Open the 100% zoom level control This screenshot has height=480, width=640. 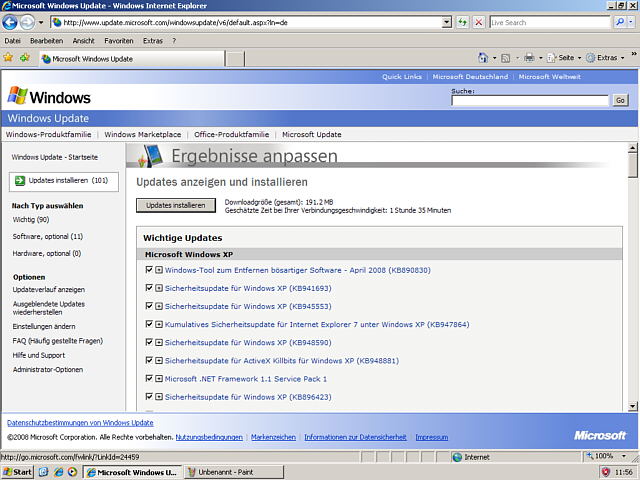[x=606, y=456]
